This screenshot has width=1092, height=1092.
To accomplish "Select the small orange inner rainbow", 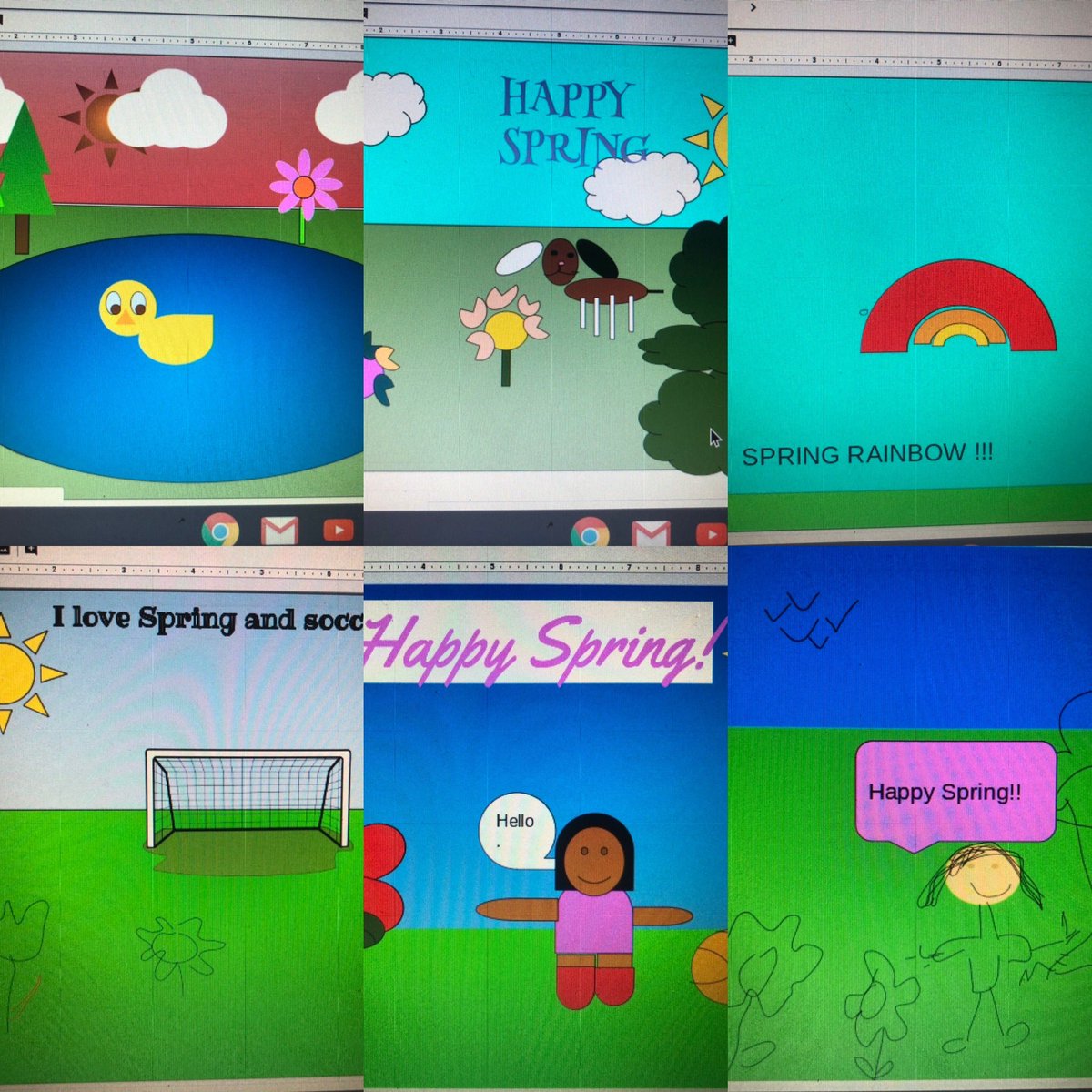I will coord(959,328).
